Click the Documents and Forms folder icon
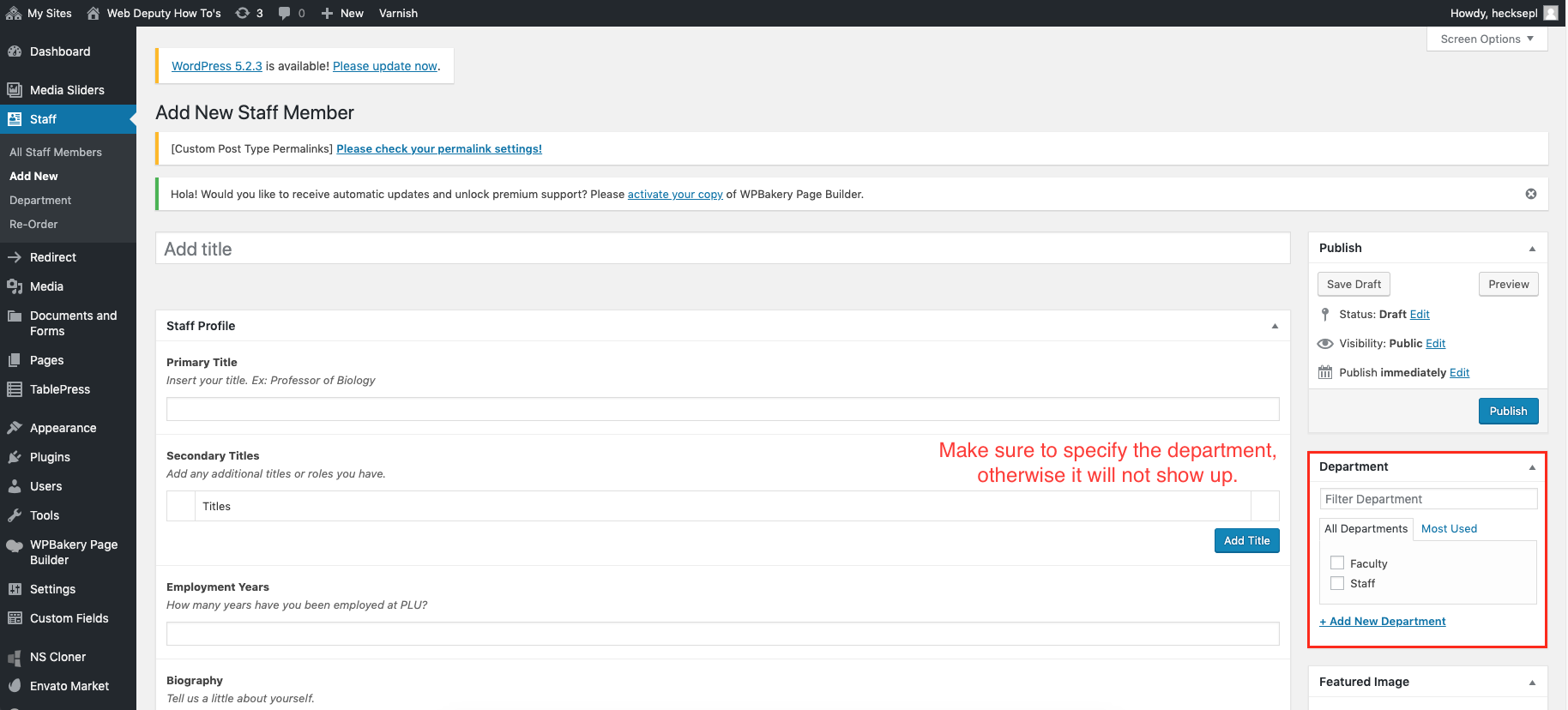The height and width of the screenshot is (710, 1568). (x=15, y=316)
